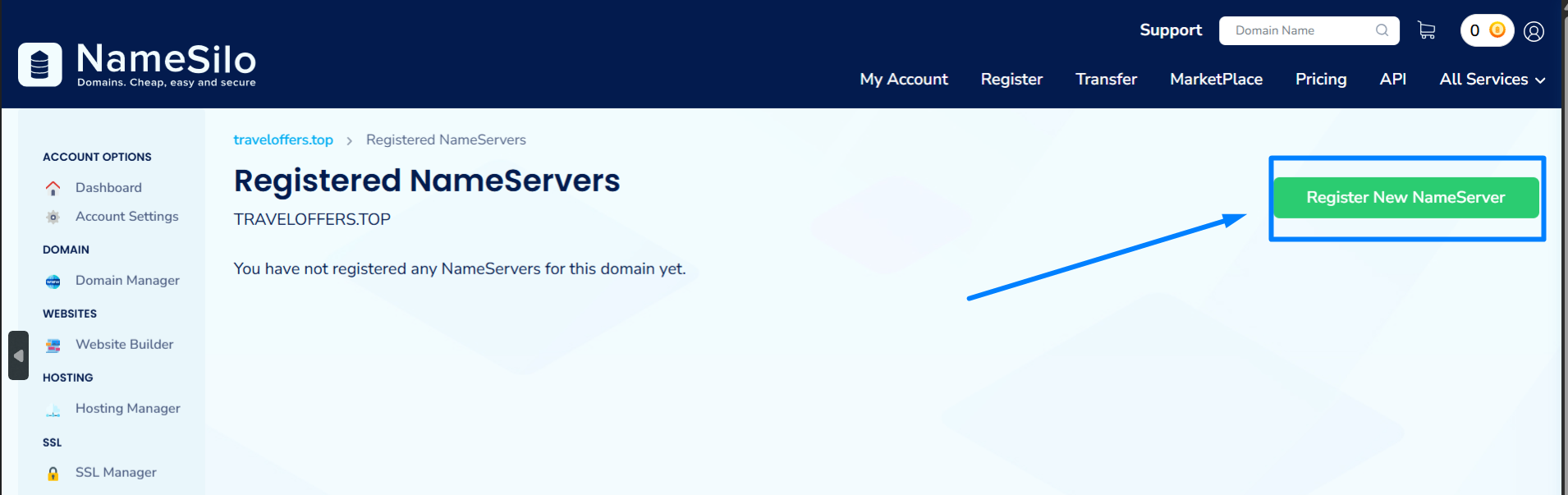This screenshot has width=1568, height=495.
Task: Click the NameSilo wordmark text
Action: 167,60
